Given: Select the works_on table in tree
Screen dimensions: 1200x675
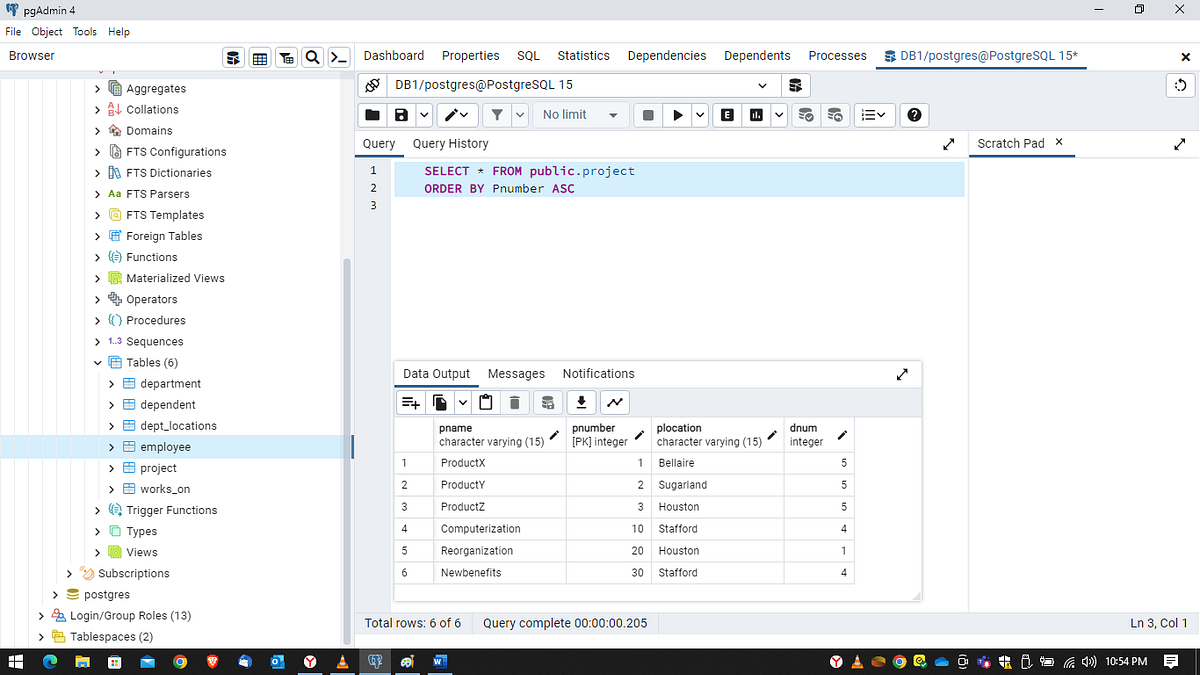Looking at the screenshot, I should pyautogui.click(x=165, y=489).
